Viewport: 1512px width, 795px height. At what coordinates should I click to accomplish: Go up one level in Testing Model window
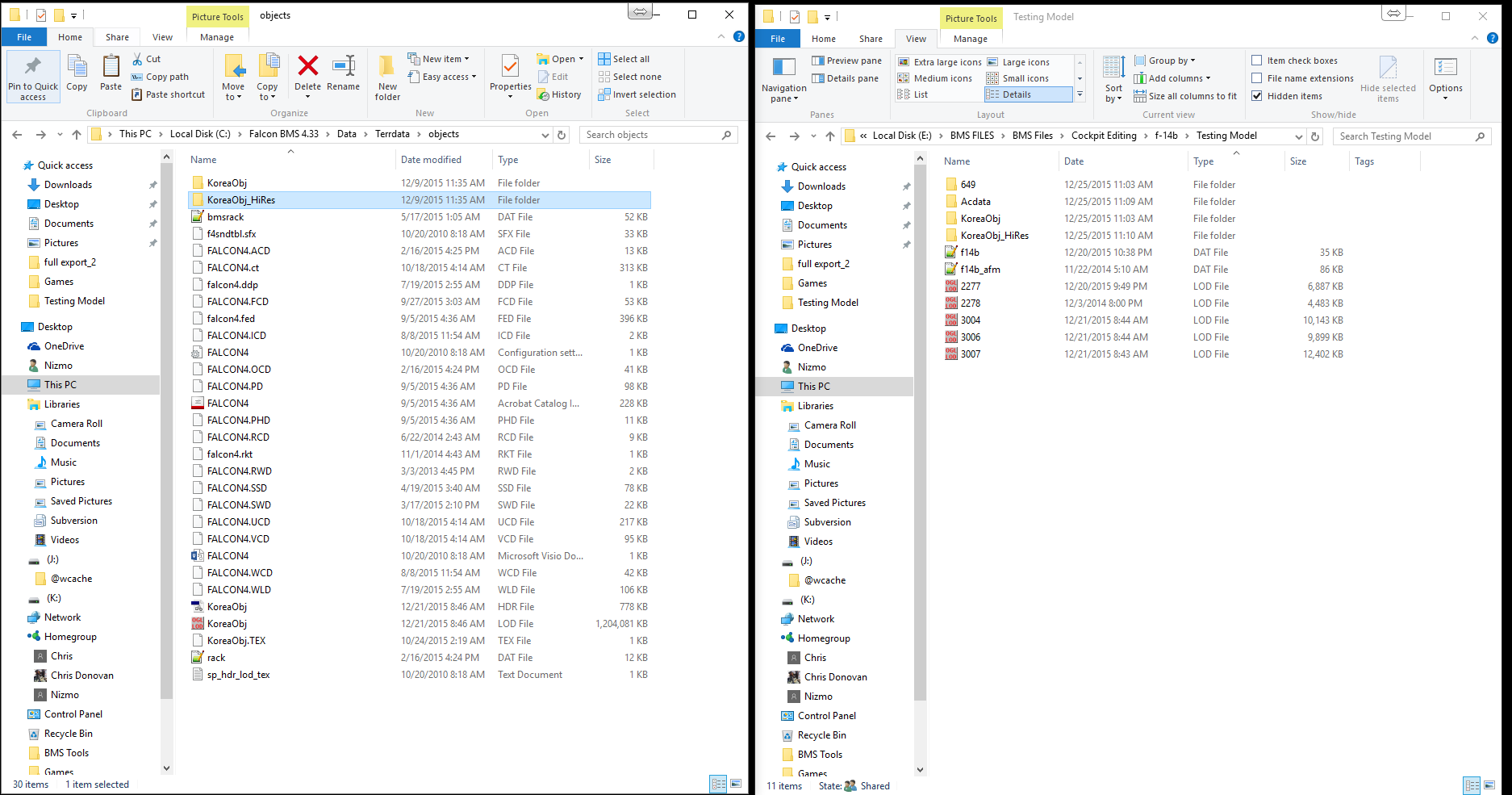[830, 136]
